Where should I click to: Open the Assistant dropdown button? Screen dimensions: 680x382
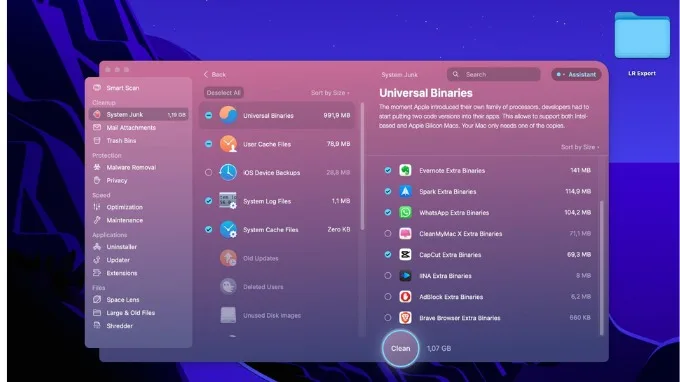click(x=576, y=75)
